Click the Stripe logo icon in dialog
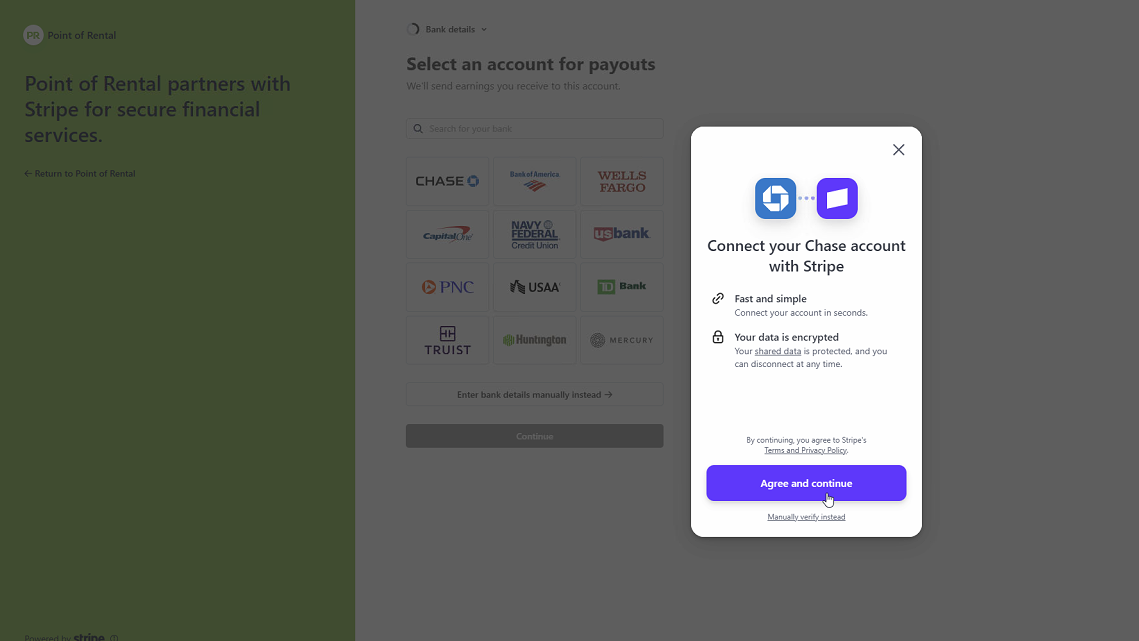Screen dimensions: 1139x641 (837, 198)
